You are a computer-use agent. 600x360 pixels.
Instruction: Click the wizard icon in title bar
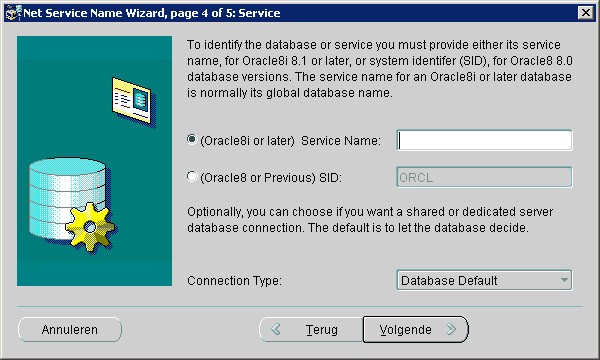pos(13,13)
